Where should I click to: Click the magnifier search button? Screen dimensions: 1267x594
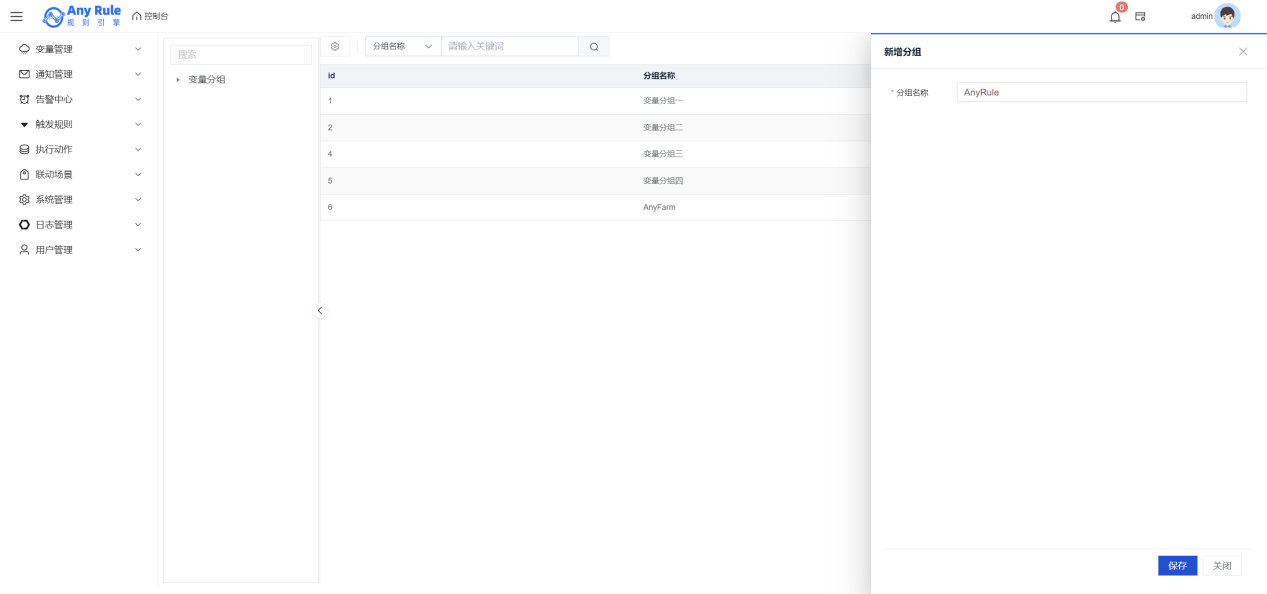594,47
